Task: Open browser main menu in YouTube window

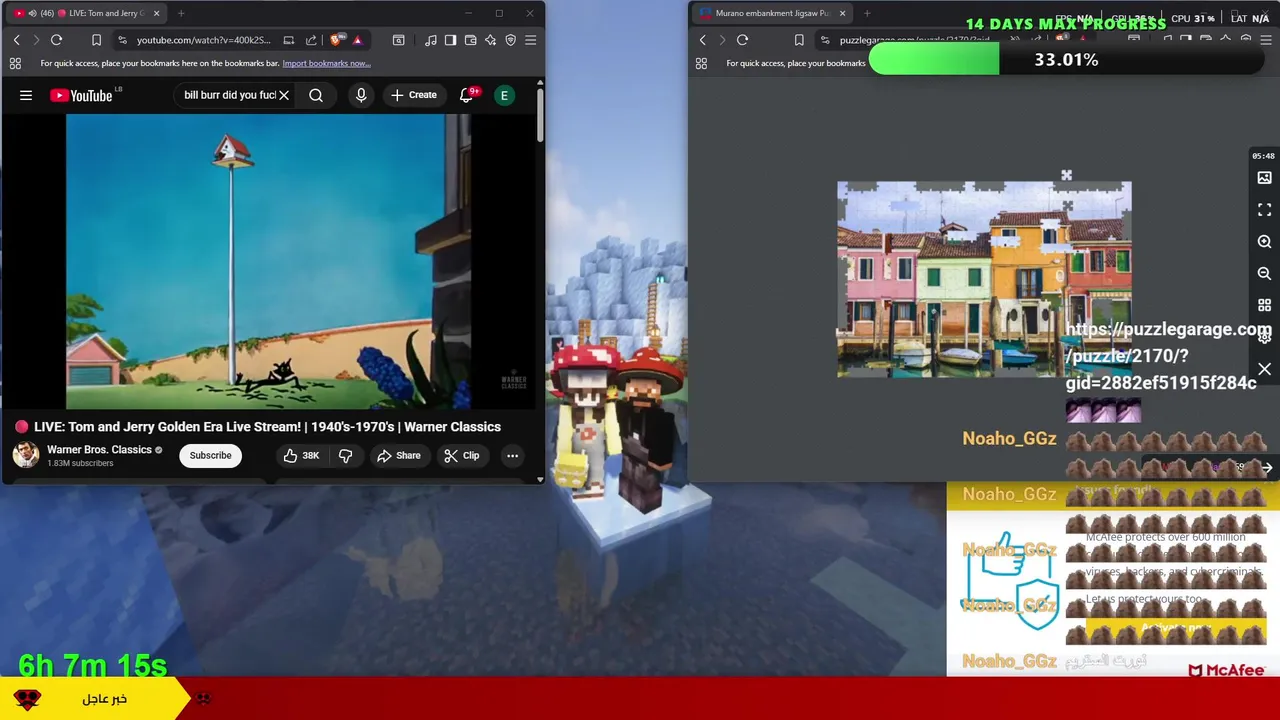Action: (530, 40)
